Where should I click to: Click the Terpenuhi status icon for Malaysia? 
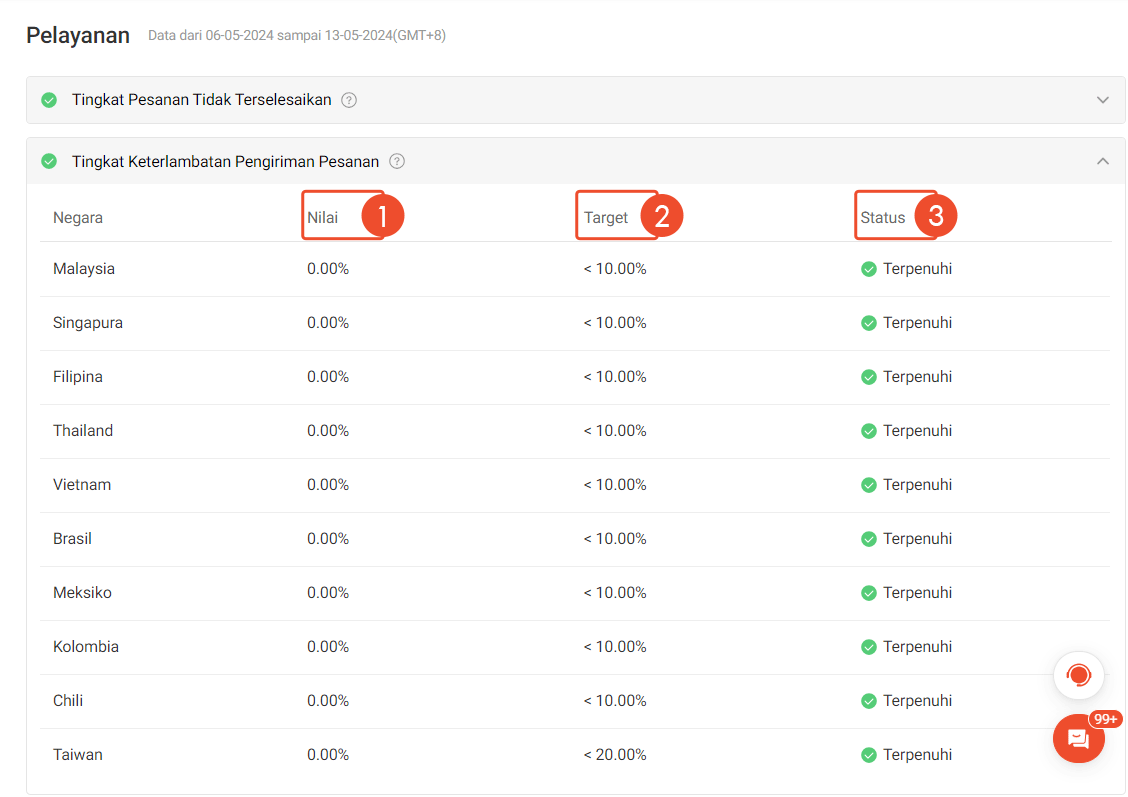pos(868,269)
